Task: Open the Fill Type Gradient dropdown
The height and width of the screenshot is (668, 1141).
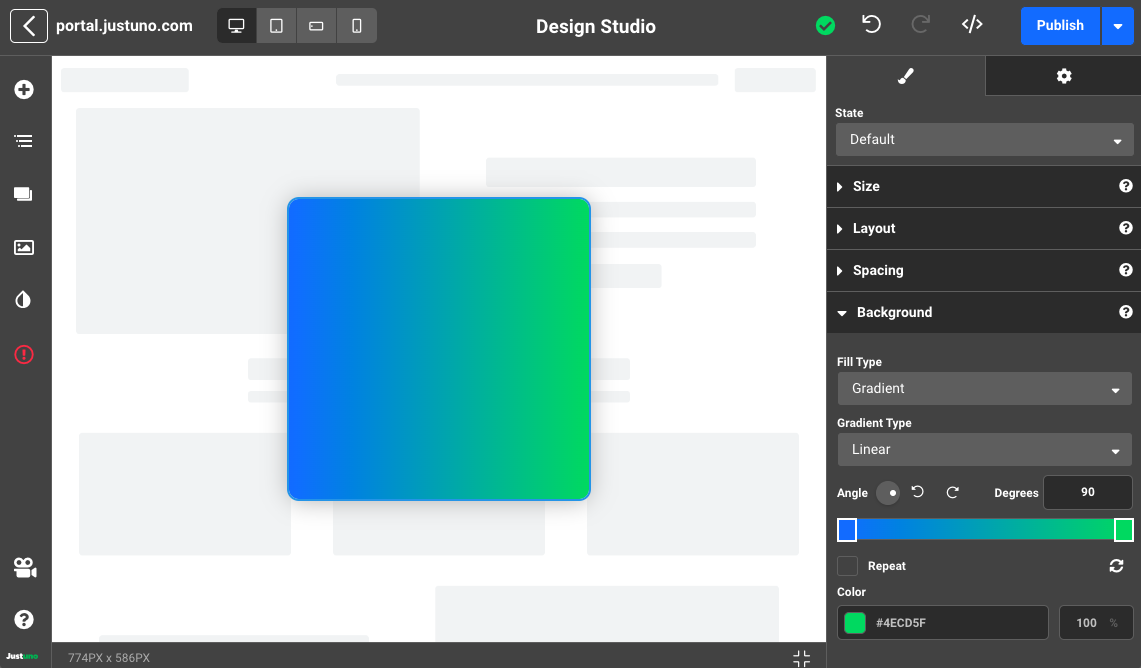Action: pos(984,388)
